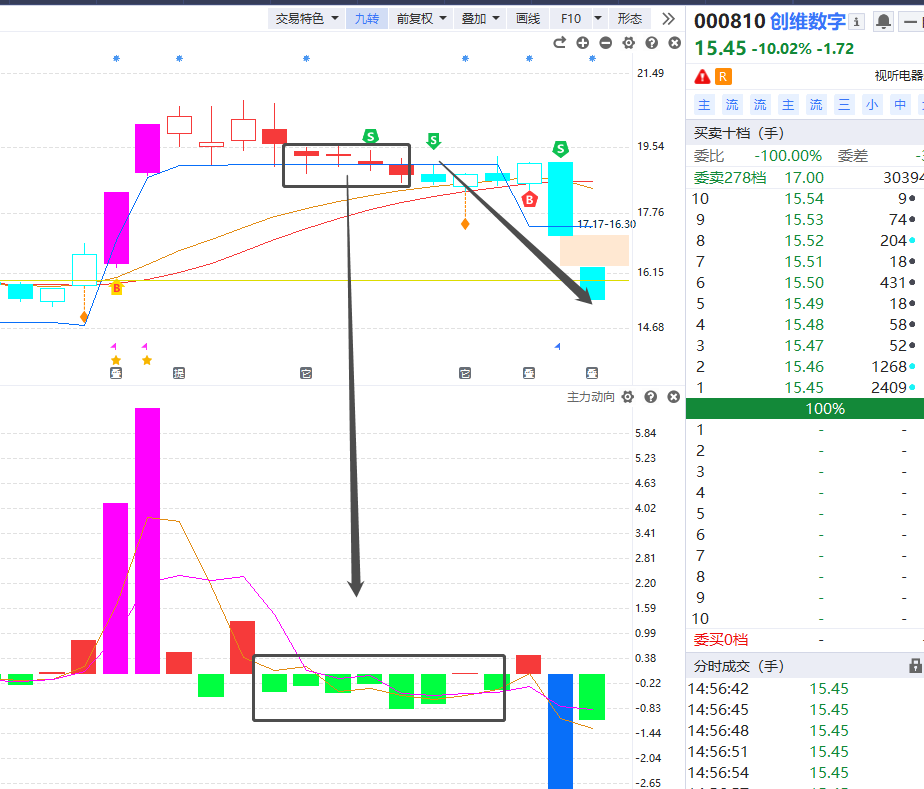Zoom in the K-line chart with plus icon
Screen dimensions: 924x789
[583, 43]
